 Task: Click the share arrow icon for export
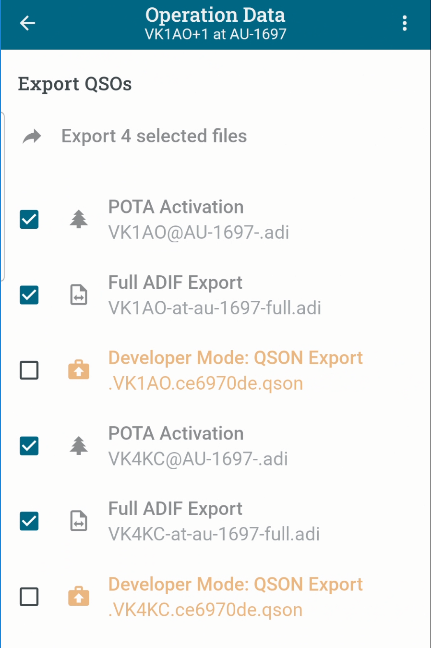(x=32, y=136)
